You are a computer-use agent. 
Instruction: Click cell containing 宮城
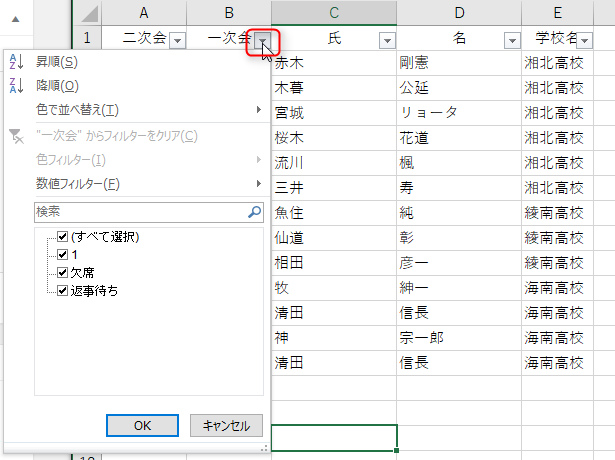(x=334, y=113)
